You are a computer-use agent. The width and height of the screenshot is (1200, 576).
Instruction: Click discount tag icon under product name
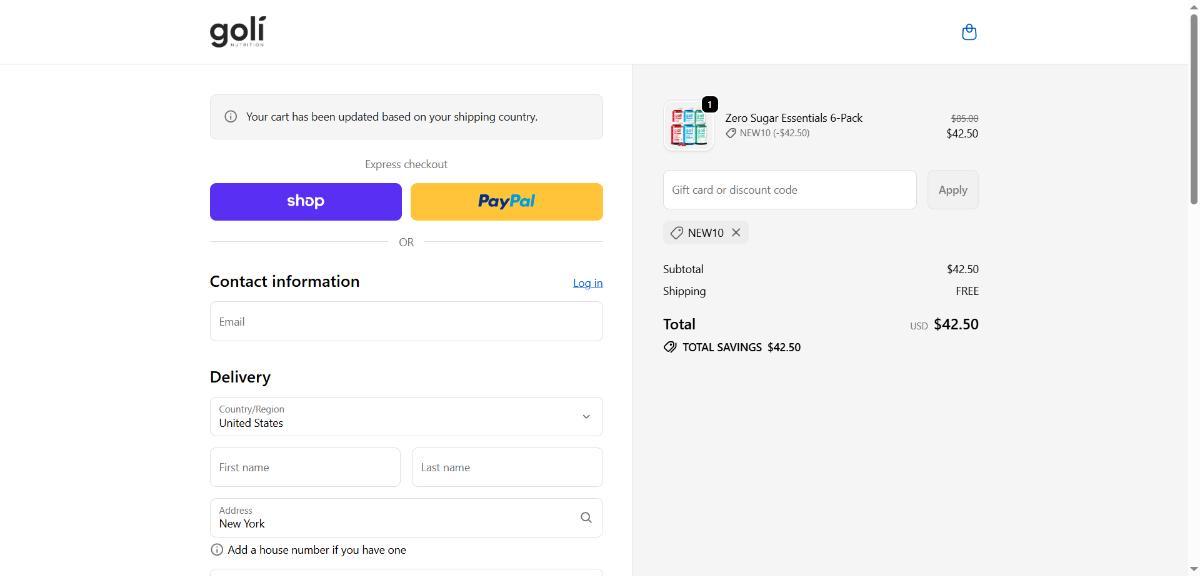731,133
